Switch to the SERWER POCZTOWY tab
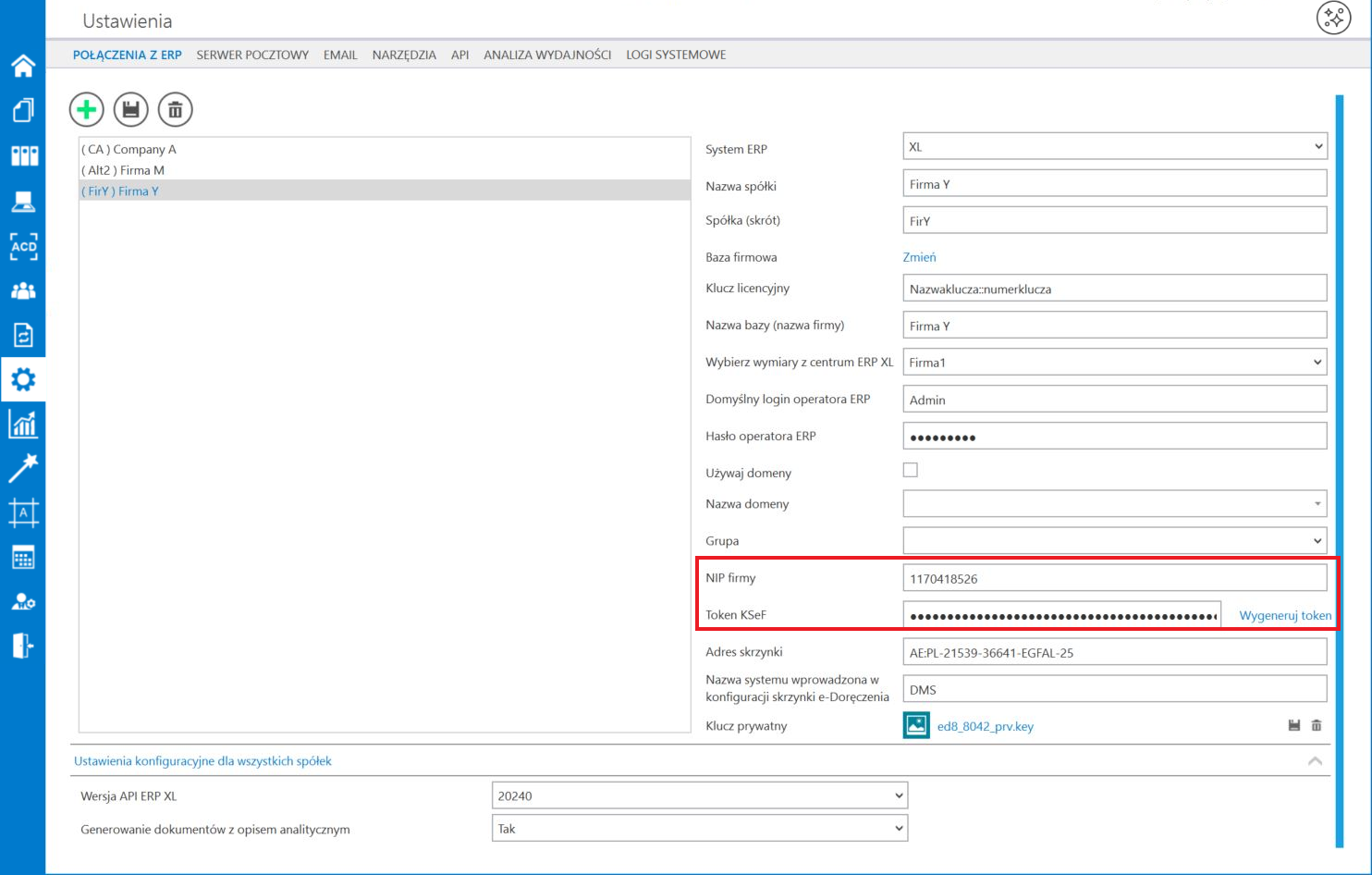The height and width of the screenshot is (875, 1372). click(x=252, y=55)
